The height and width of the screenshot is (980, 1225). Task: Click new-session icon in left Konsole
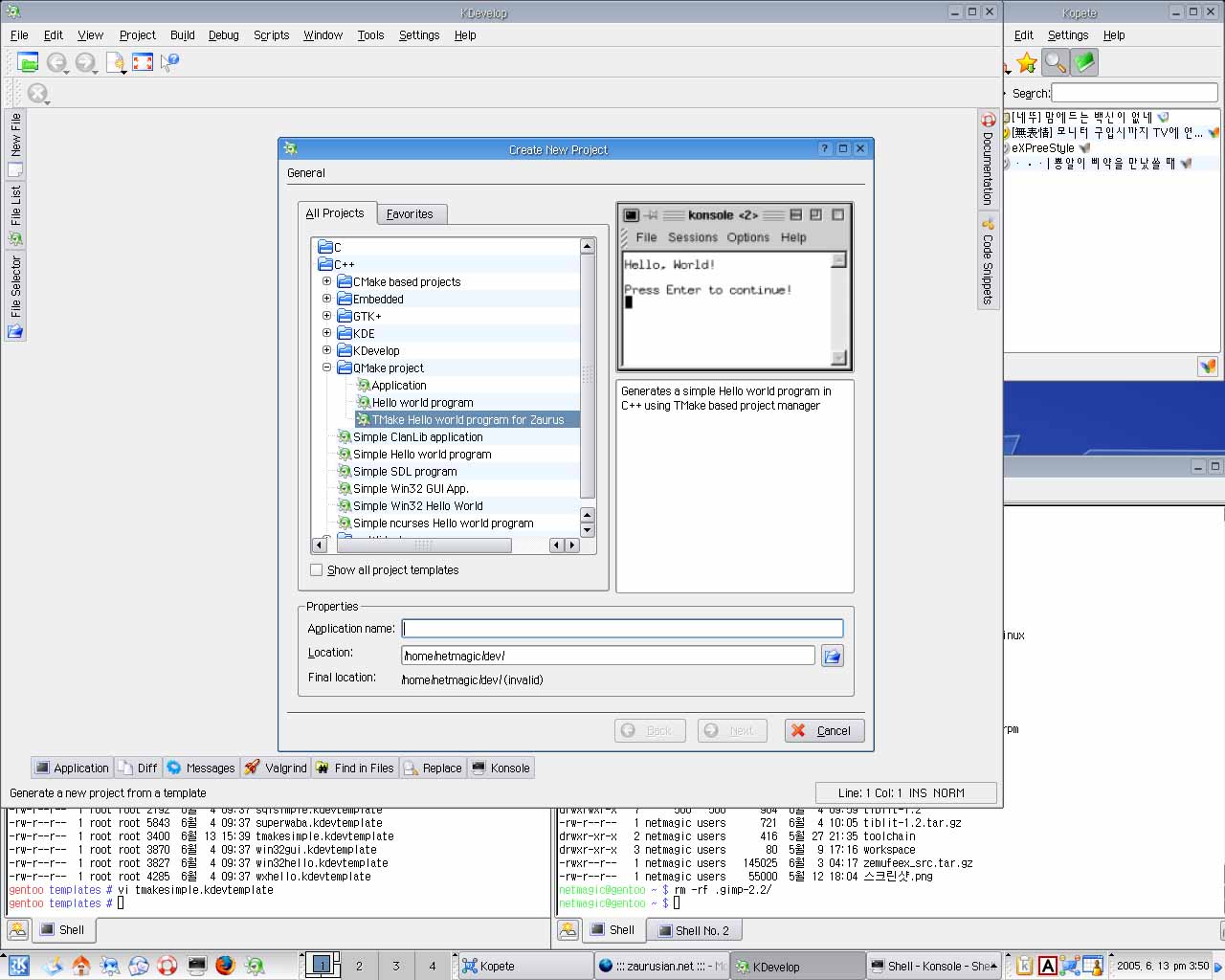coord(17,929)
